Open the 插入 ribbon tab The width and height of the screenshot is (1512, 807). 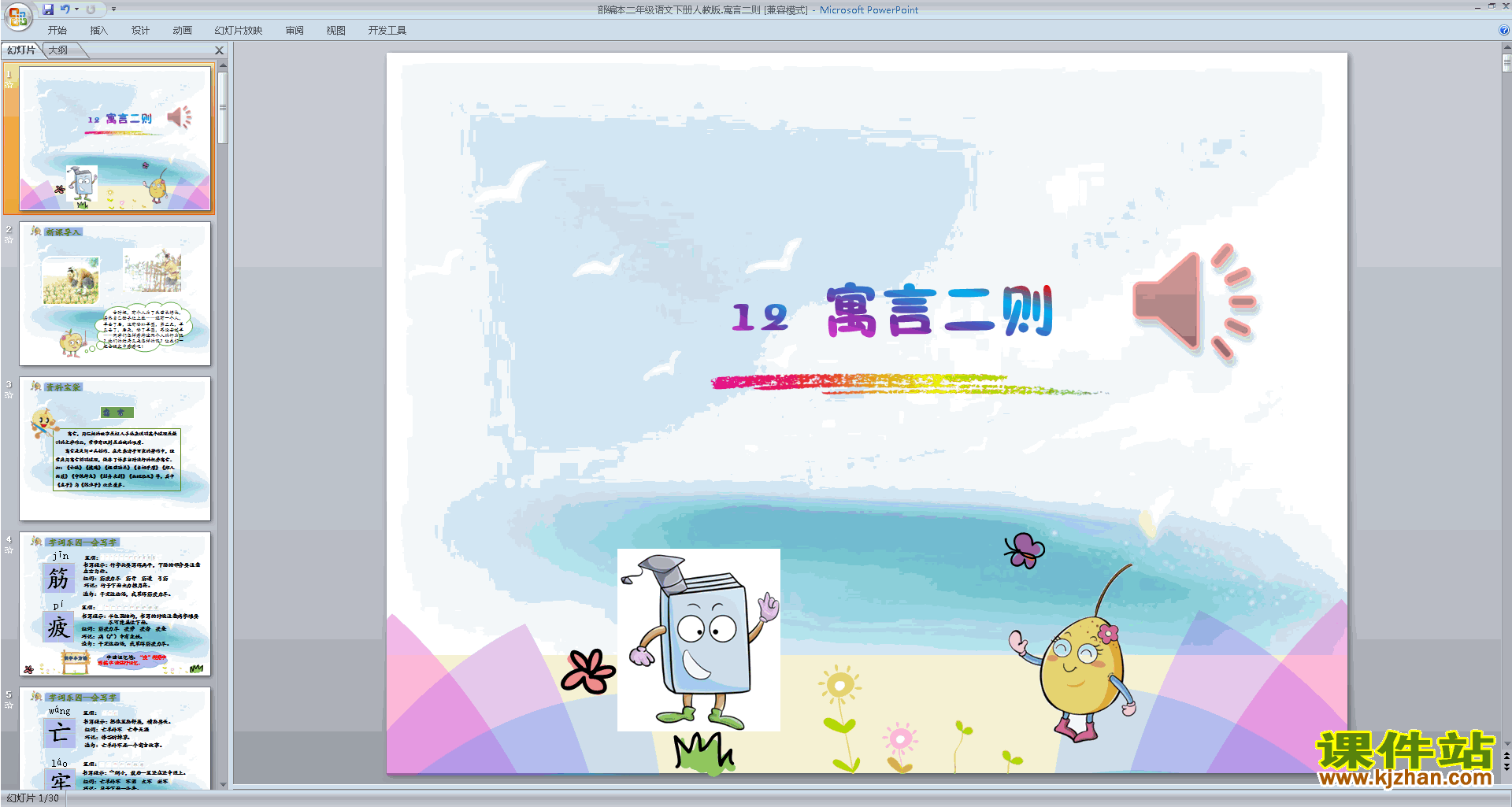tap(99, 31)
